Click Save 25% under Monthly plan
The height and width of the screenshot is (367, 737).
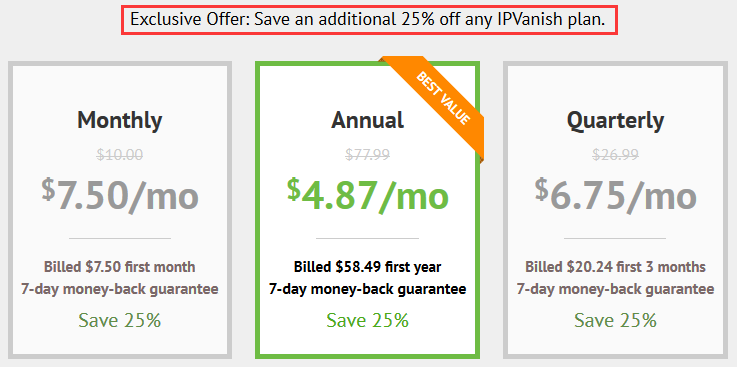click(120, 320)
